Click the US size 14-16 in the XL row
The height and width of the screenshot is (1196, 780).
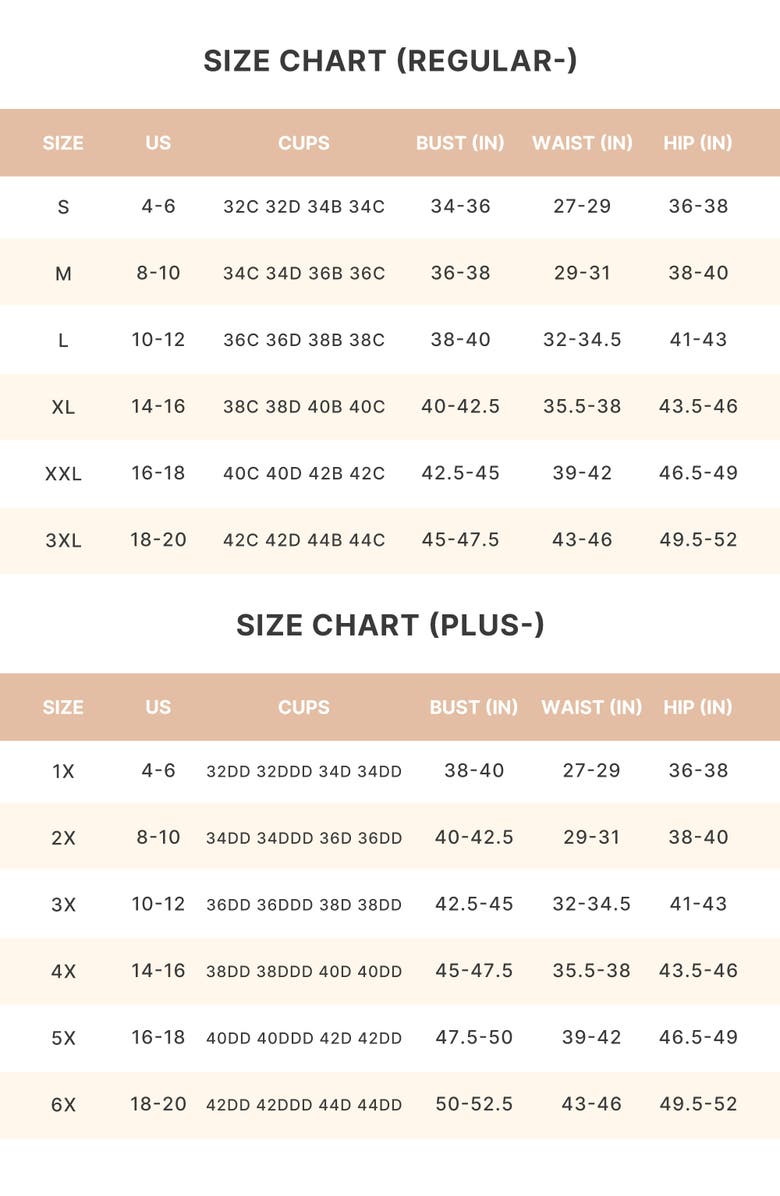158,406
